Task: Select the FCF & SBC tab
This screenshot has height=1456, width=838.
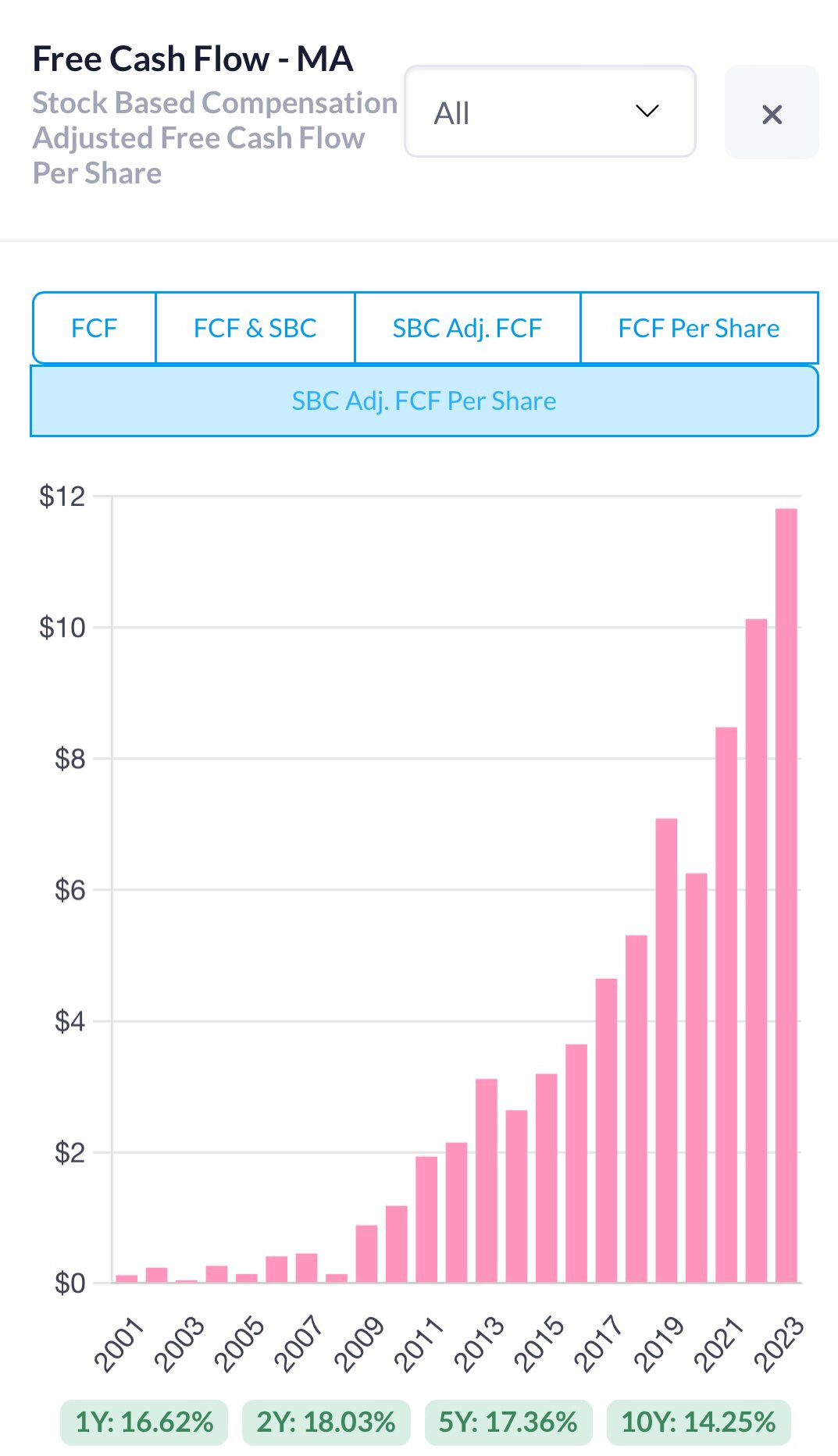Action: tap(255, 328)
